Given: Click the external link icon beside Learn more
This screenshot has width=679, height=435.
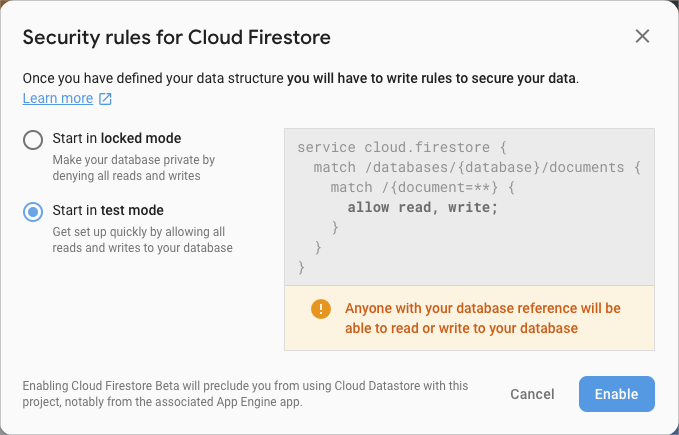Looking at the screenshot, I should pyautogui.click(x=105, y=98).
